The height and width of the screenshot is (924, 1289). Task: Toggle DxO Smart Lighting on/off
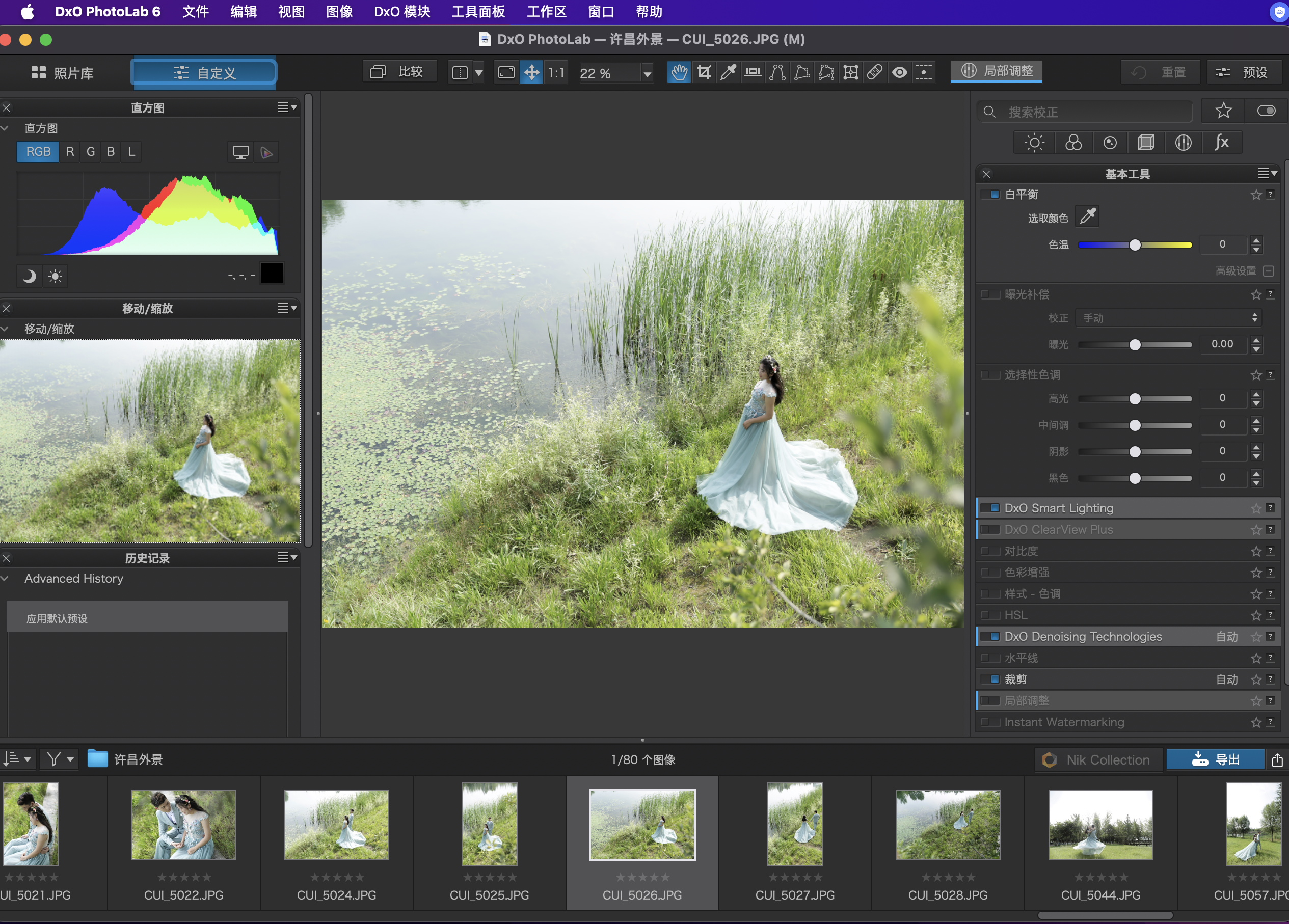coord(990,508)
